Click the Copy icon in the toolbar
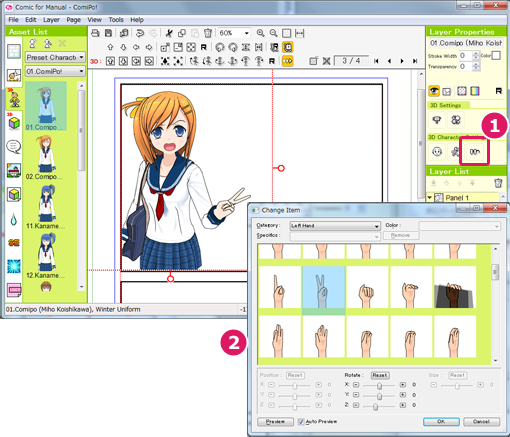The image size is (510, 437). [182, 33]
